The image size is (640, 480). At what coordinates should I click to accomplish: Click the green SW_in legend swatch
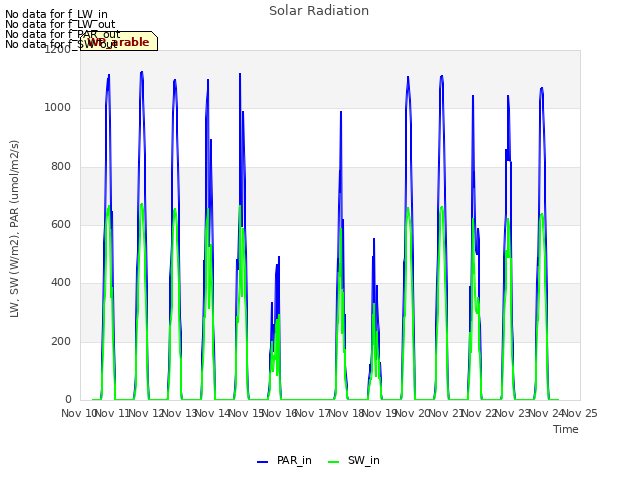[x=333, y=462]
